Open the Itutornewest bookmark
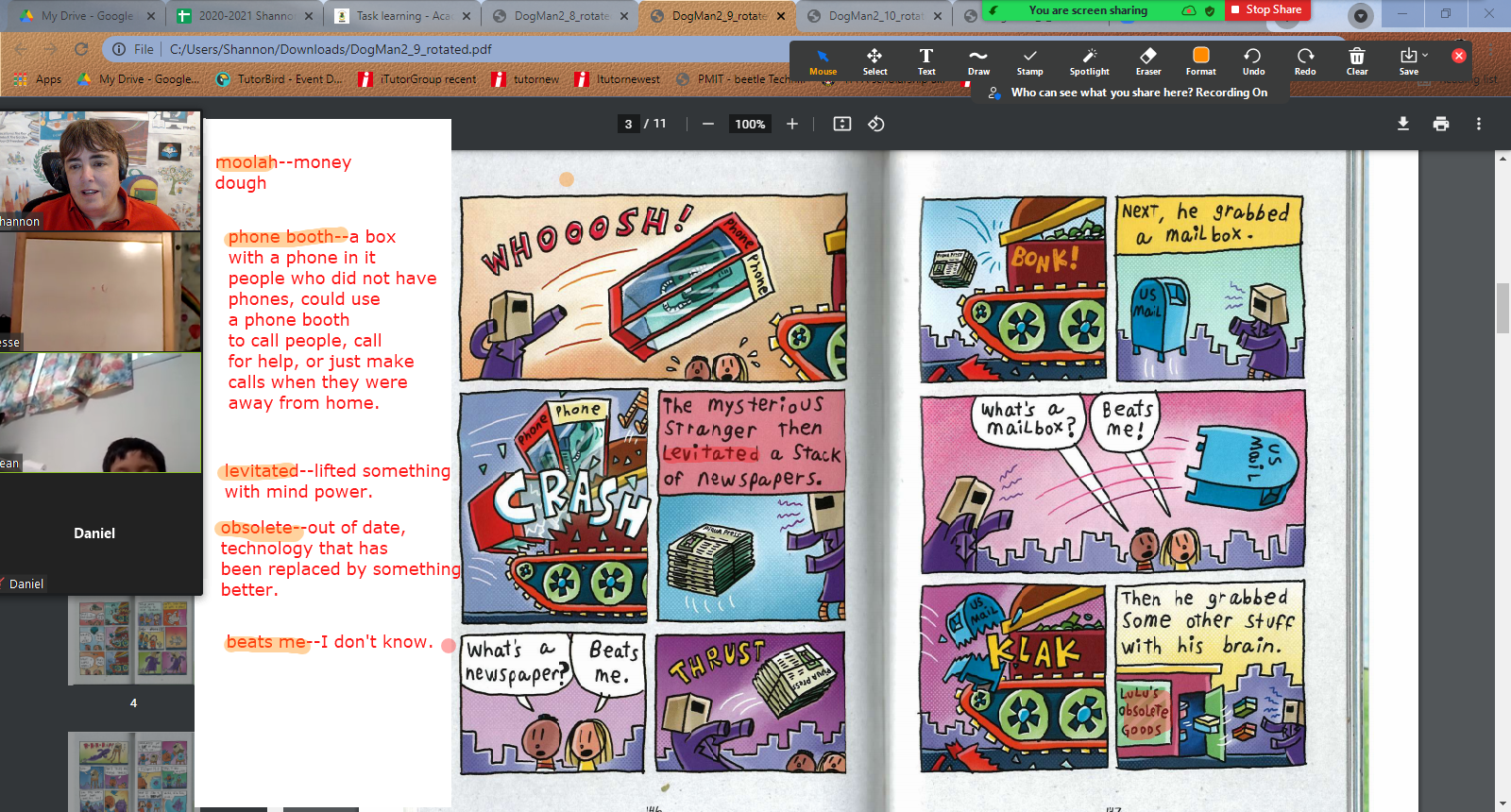The image size is (1511, 812). (x=618, y=79)
